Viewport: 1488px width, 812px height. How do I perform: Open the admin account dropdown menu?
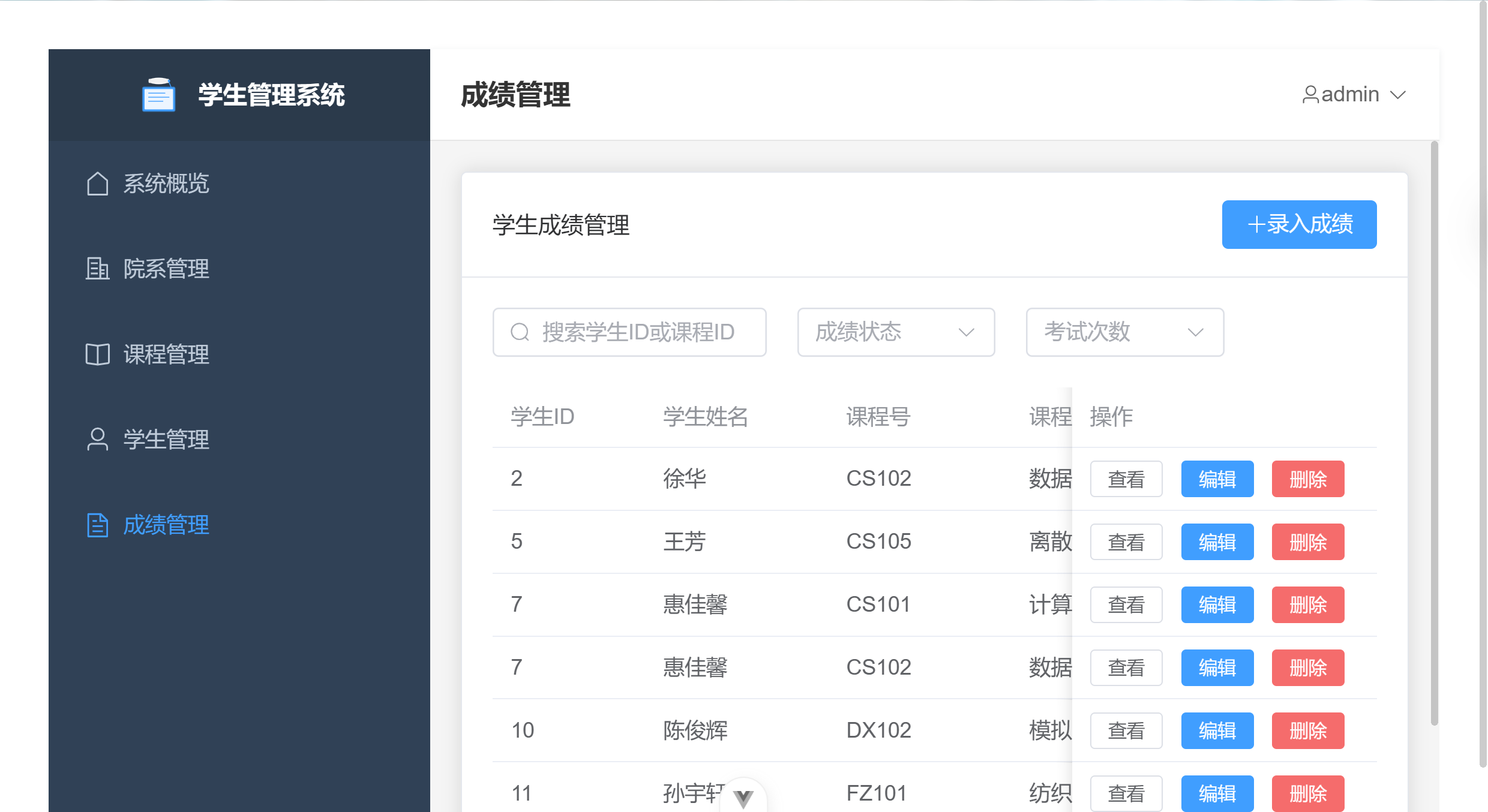click(x=1400, y=94)
